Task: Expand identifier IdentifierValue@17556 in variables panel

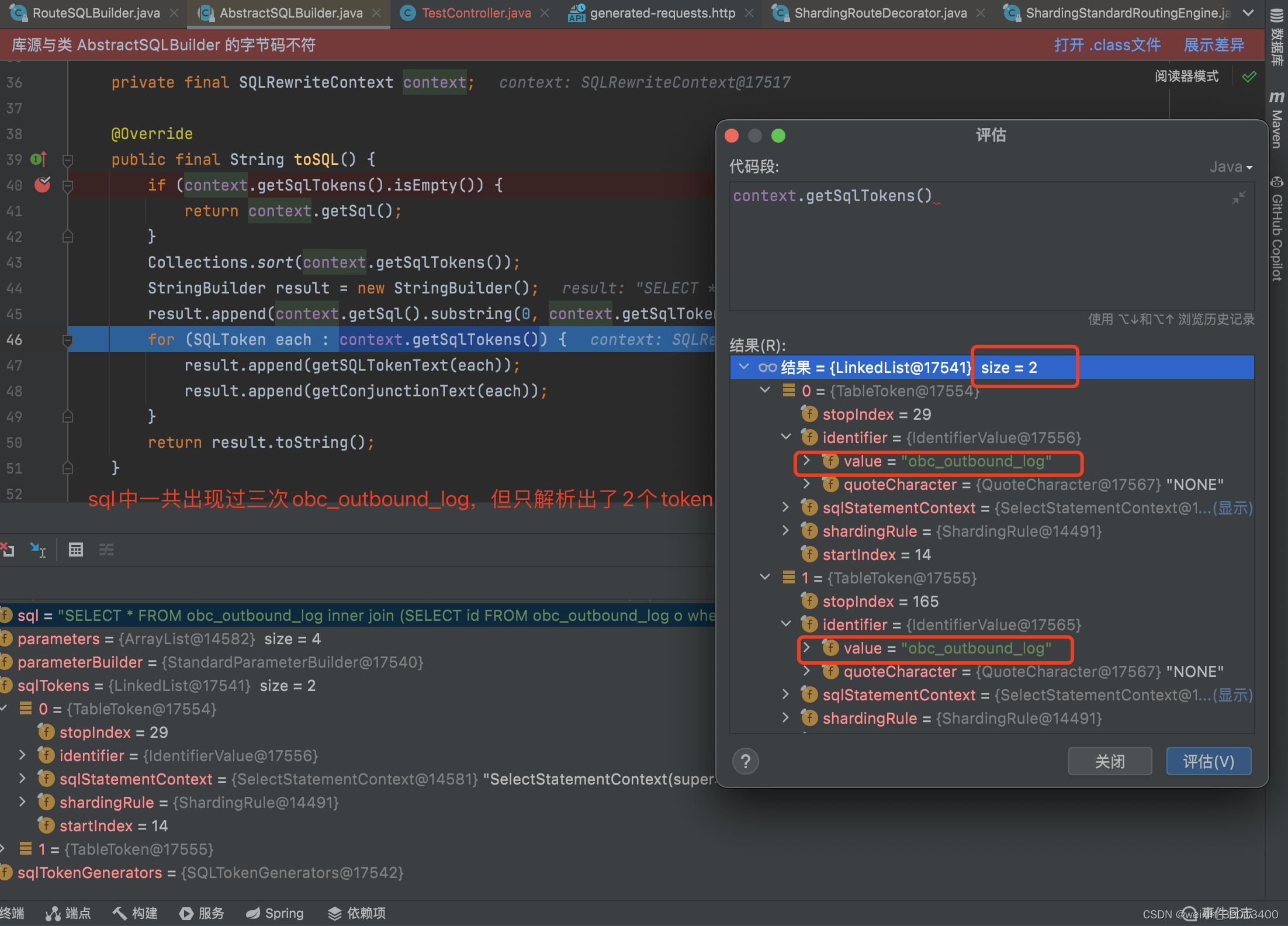Action: (22, 755)
